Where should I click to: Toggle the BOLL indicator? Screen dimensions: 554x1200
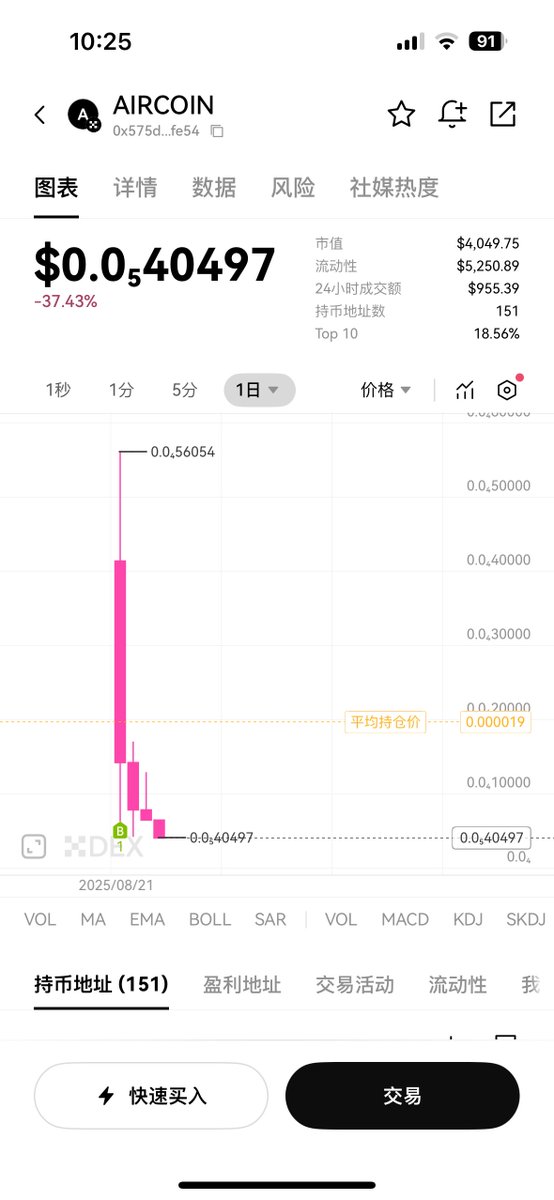coord(210,919)
